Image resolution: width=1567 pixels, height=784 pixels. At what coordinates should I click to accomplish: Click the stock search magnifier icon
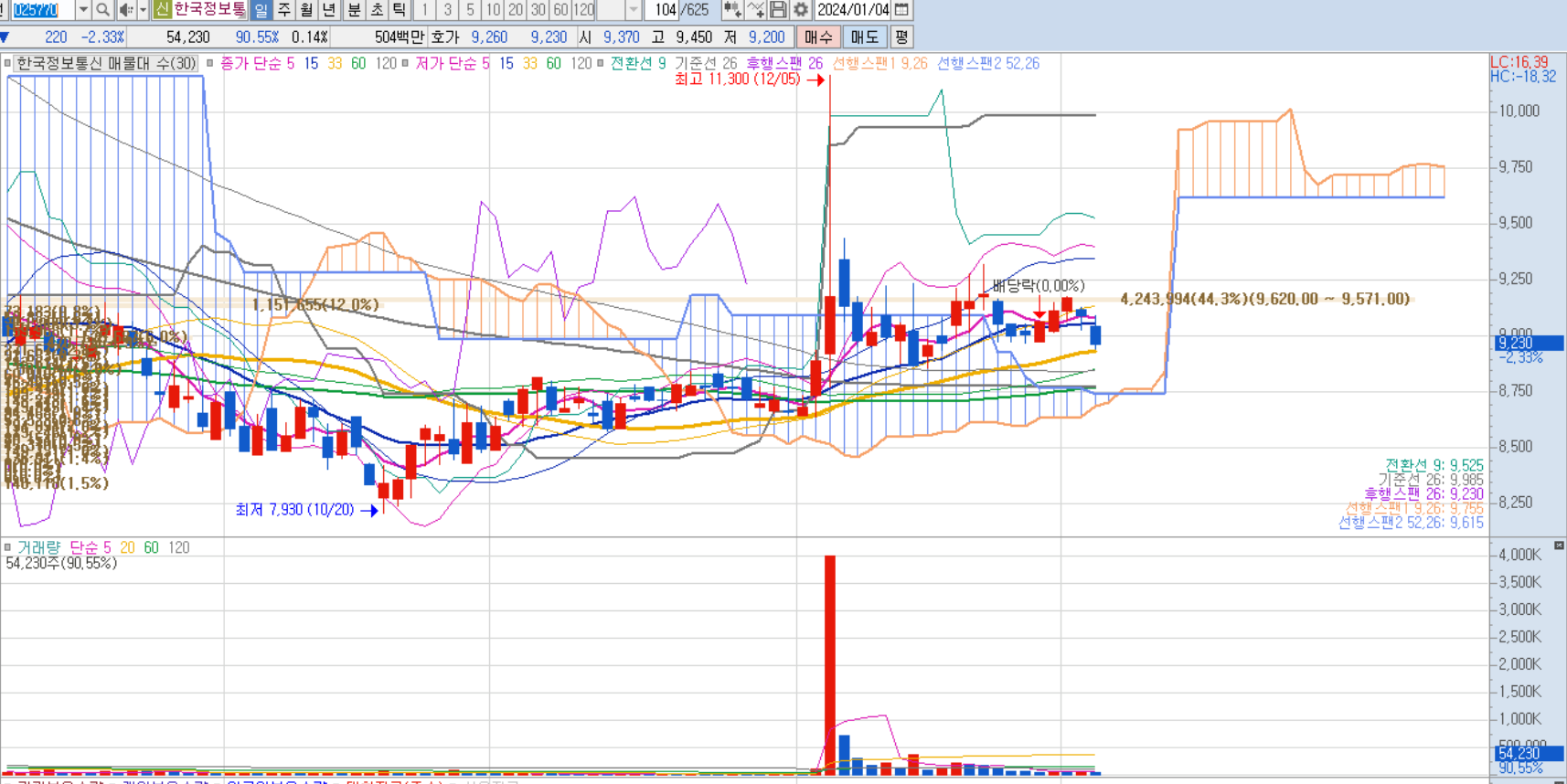[103, 10]
